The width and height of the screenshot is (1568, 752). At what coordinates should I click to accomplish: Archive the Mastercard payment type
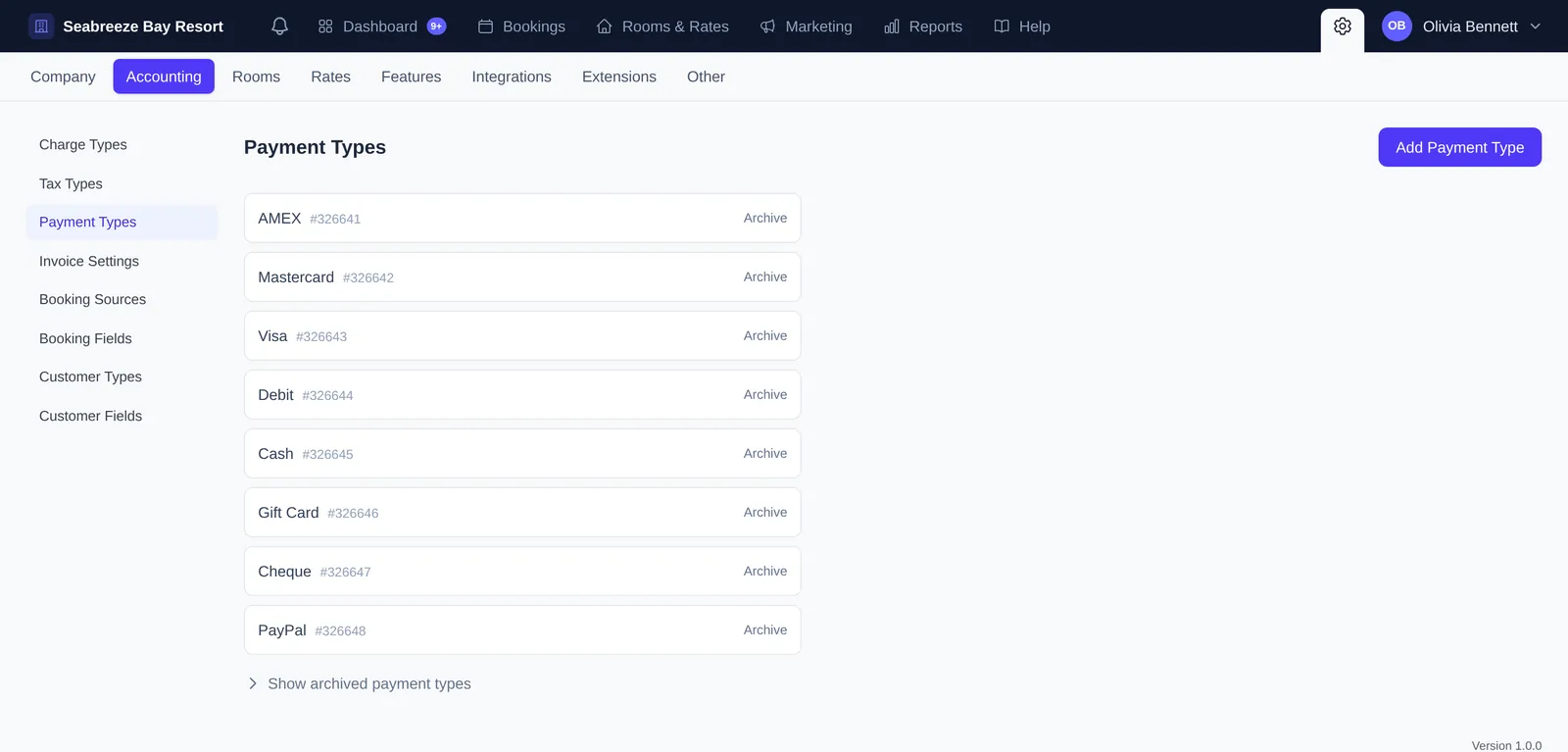click(765, 276)
